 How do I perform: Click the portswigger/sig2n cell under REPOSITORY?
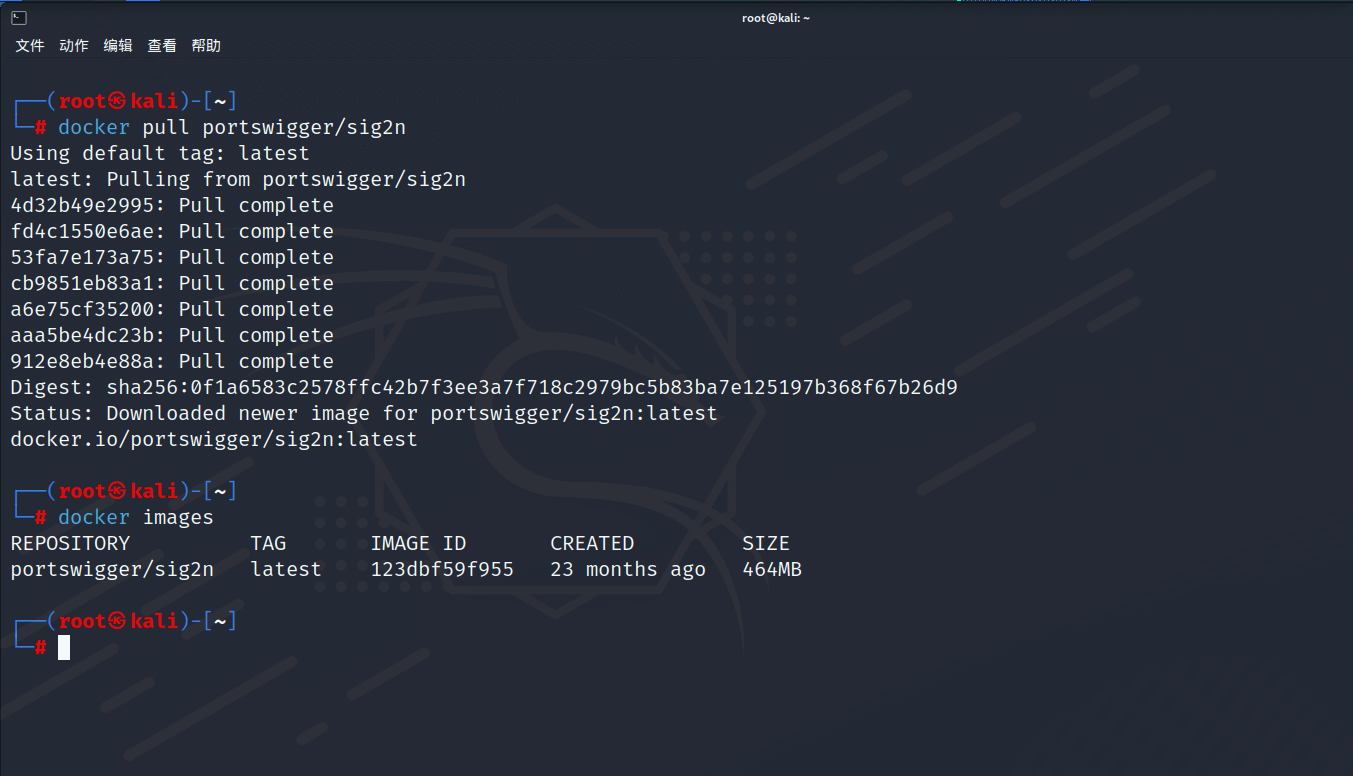click(x=112, y=569)
